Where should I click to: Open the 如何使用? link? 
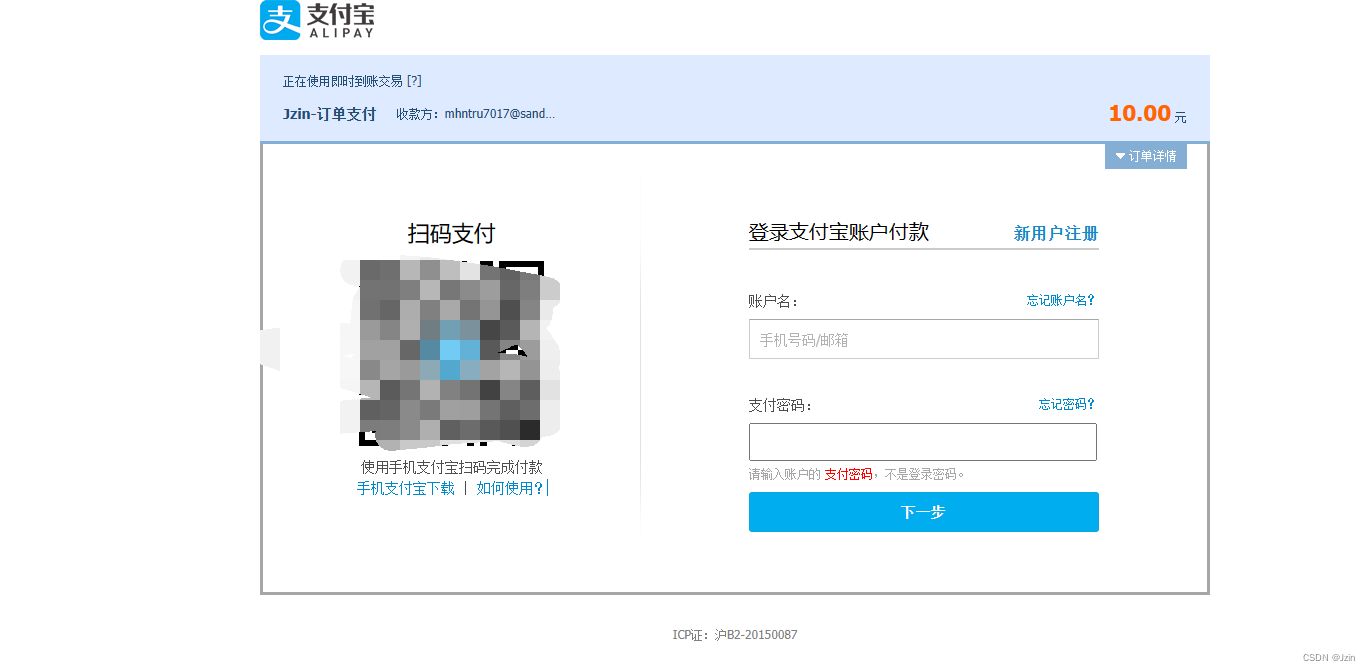[510, 488]
